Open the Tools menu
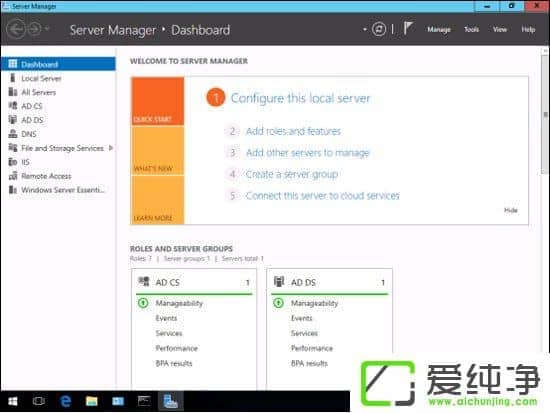This screenshot has height=413, width=550. coord(471,29)
